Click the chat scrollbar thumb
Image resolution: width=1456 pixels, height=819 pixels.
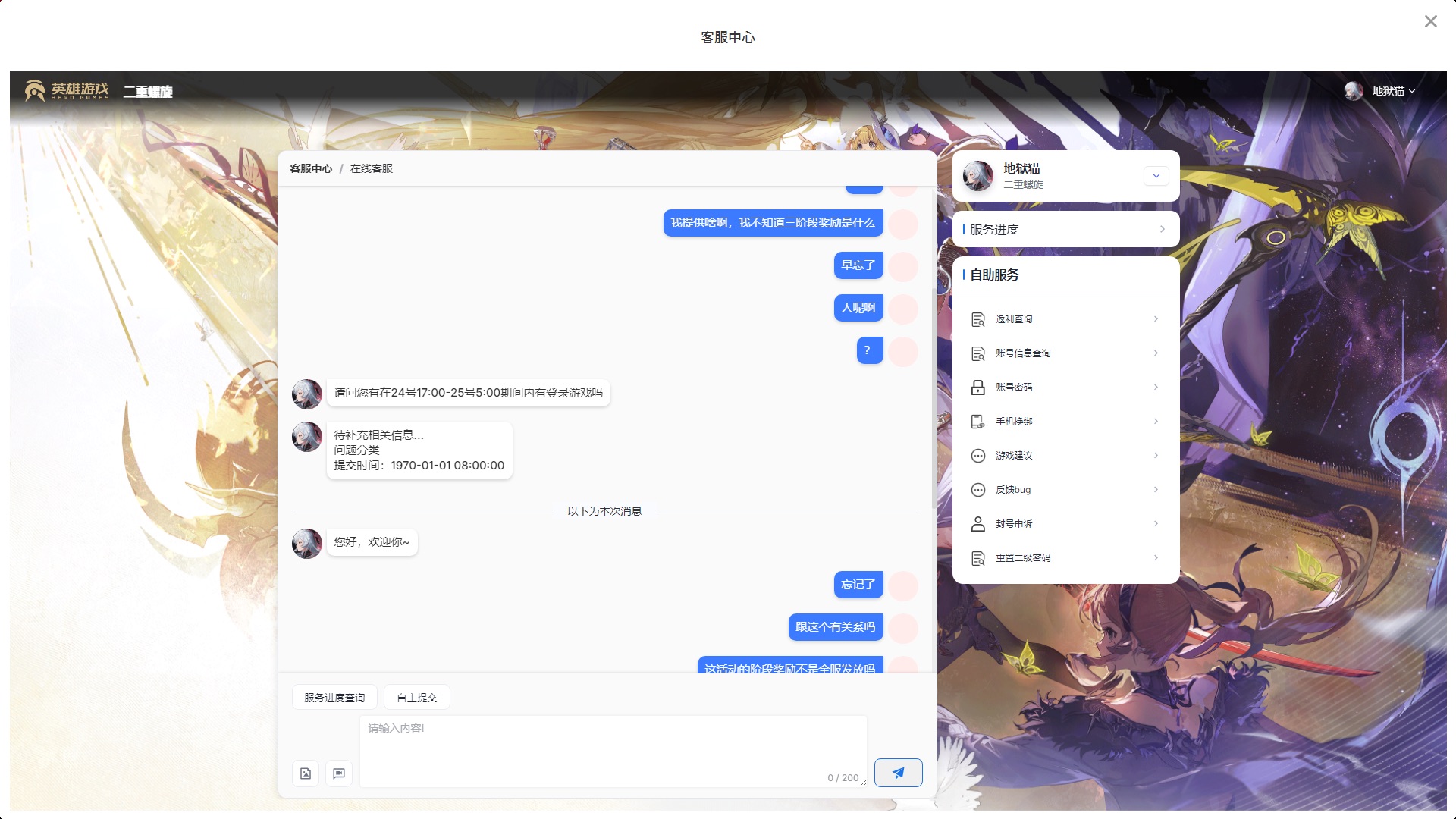934,398
